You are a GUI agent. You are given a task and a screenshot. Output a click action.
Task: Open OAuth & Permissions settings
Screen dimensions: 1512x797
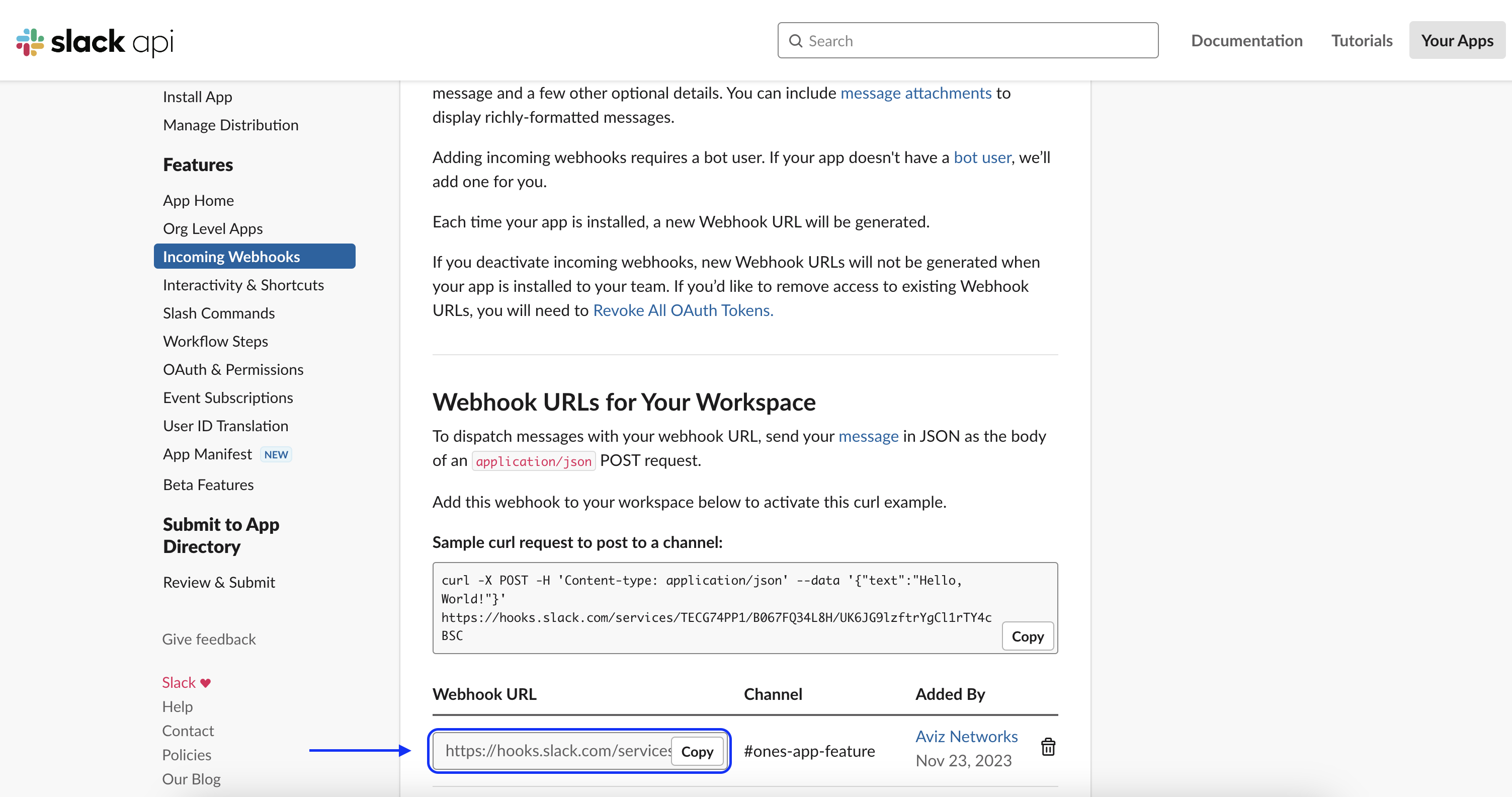[x=233, y=369]
